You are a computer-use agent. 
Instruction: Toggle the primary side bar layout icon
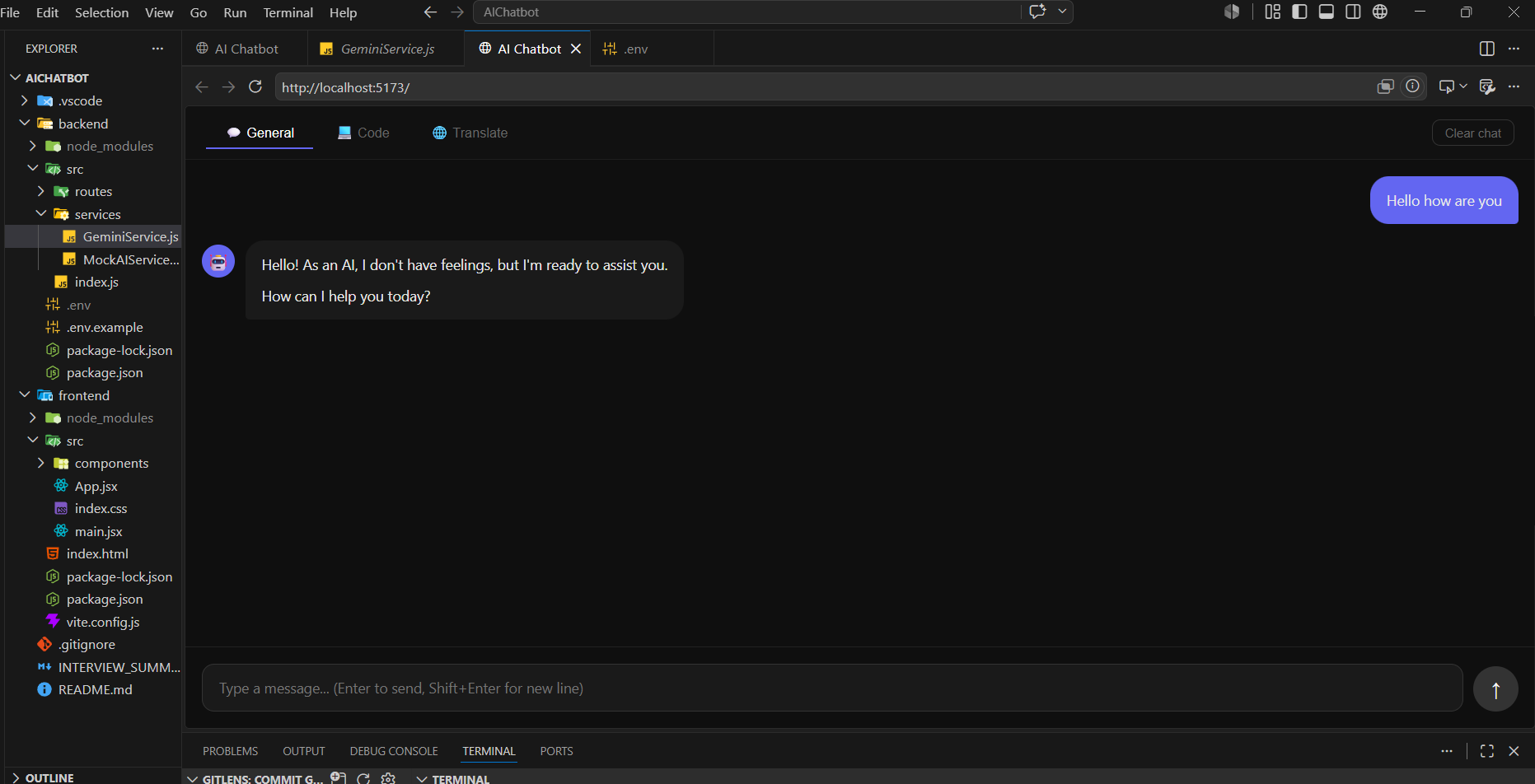(x=1299, y=12)
